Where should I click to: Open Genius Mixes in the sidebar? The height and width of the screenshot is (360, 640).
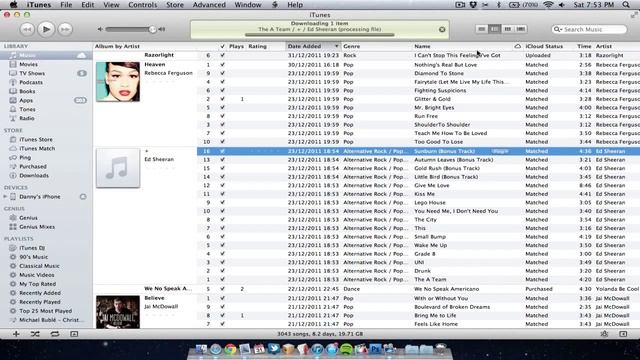coord(37,227)
